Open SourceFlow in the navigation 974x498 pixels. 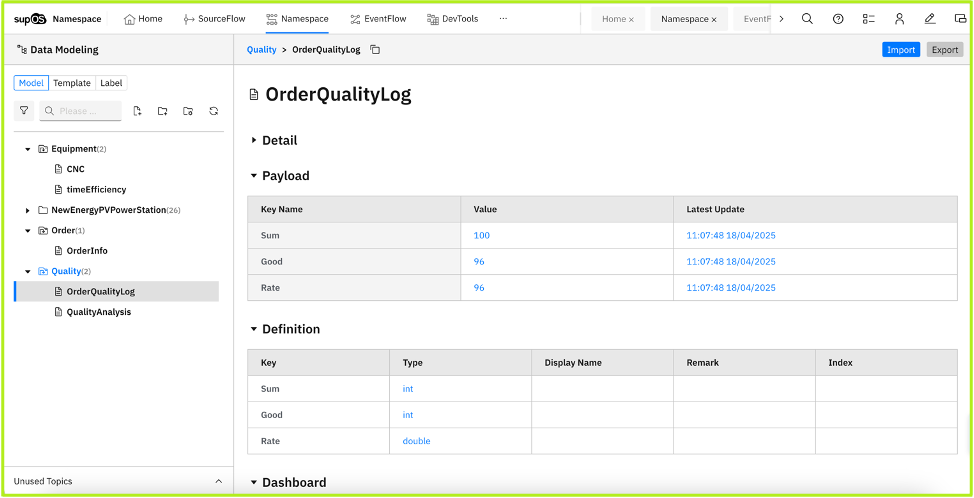(214, 19)
